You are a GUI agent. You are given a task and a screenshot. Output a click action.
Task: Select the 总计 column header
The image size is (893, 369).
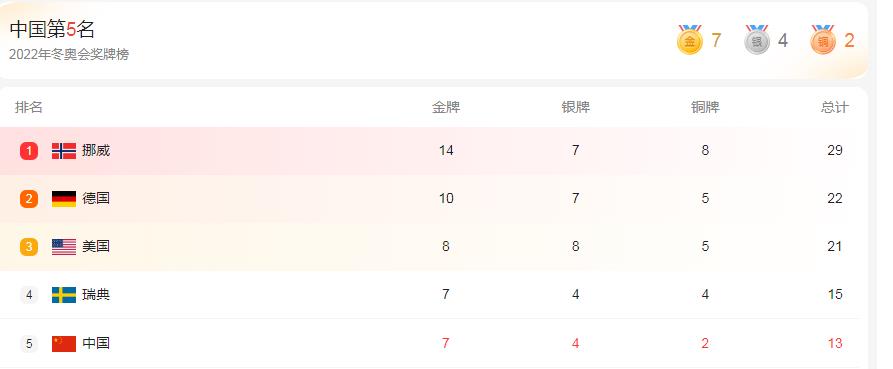[835, 107]
